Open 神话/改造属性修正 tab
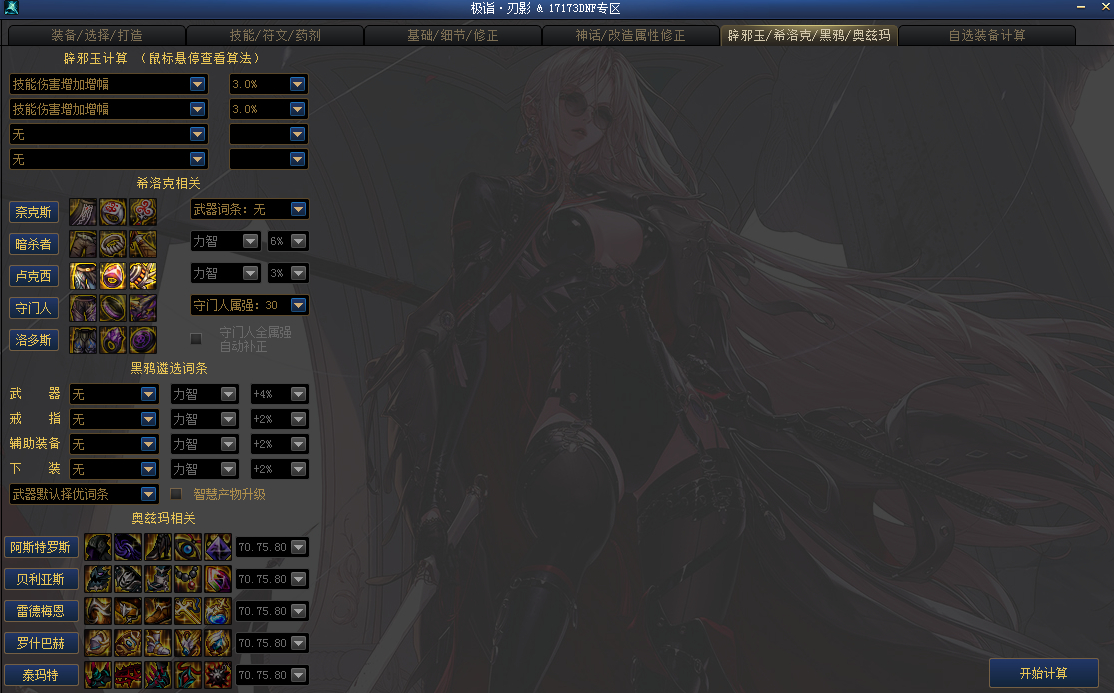Screen dimensions: 1114x693 point(631,36)
